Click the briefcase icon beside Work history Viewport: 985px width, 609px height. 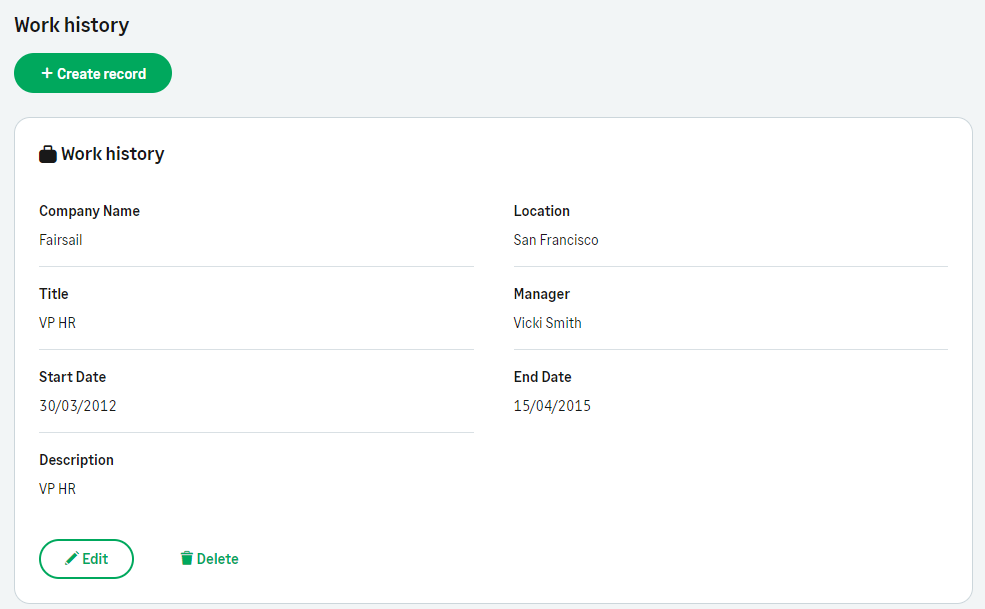click(x=47, y=155)
